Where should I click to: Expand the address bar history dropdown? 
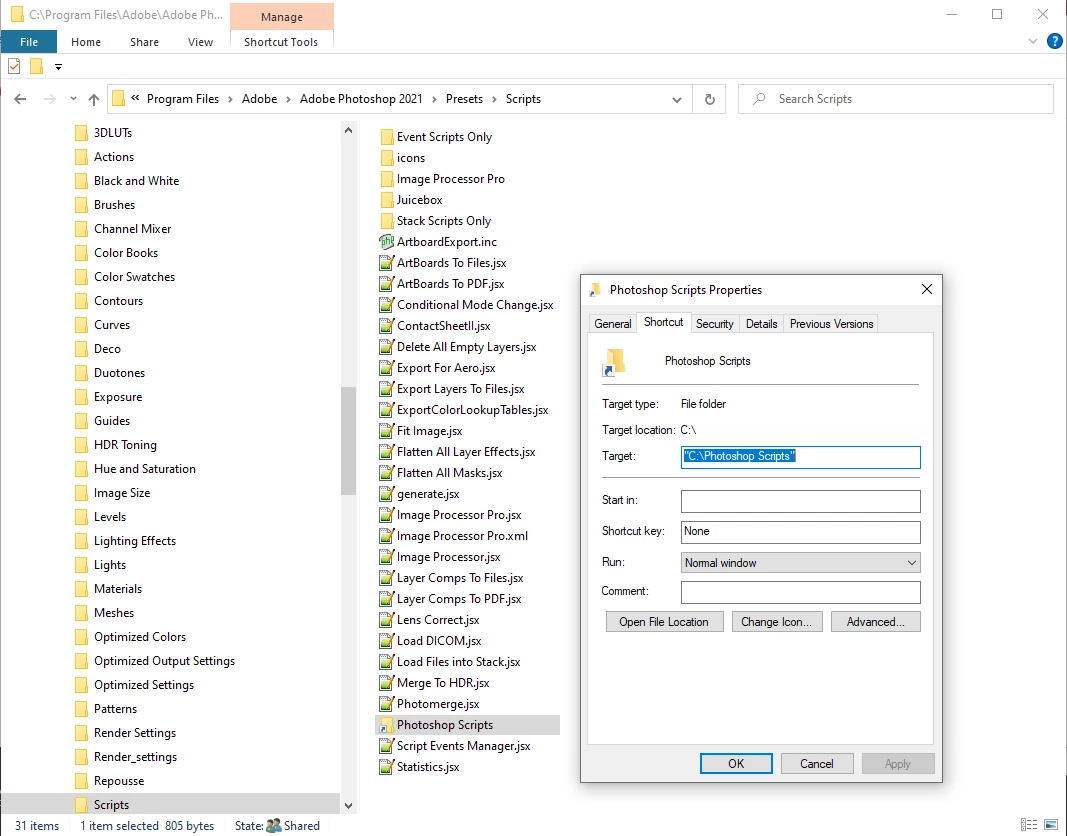[676, 99]
